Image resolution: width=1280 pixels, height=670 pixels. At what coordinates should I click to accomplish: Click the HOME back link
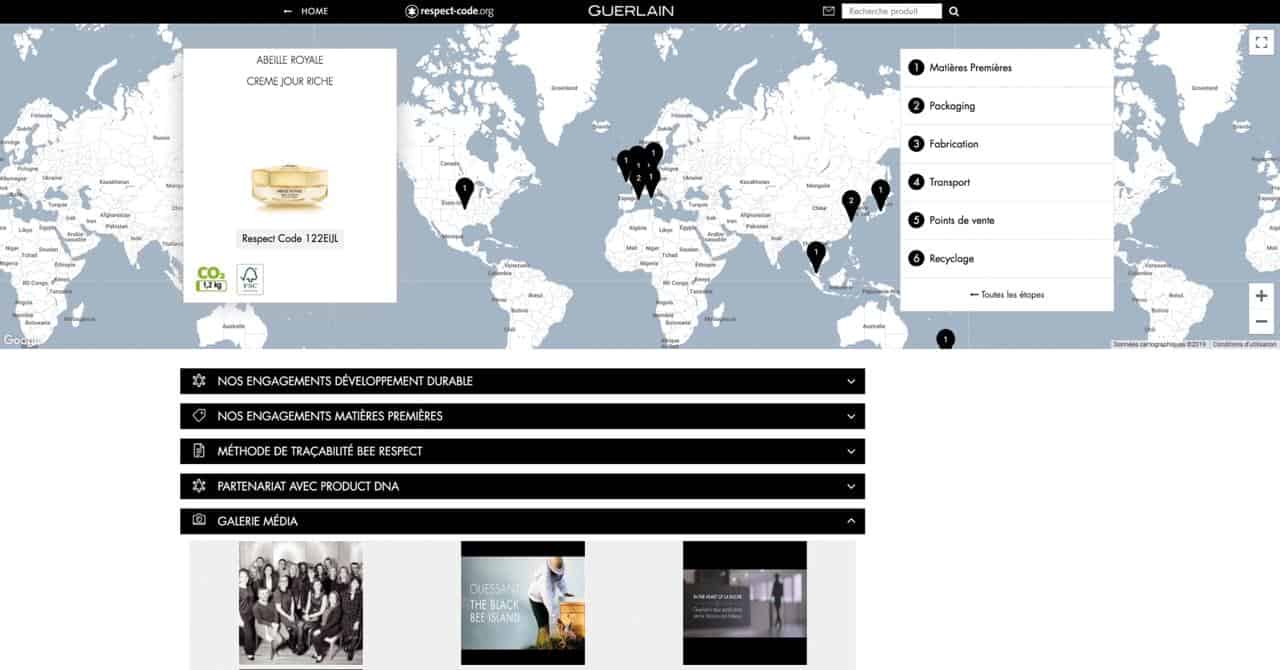tap(306, 11)
